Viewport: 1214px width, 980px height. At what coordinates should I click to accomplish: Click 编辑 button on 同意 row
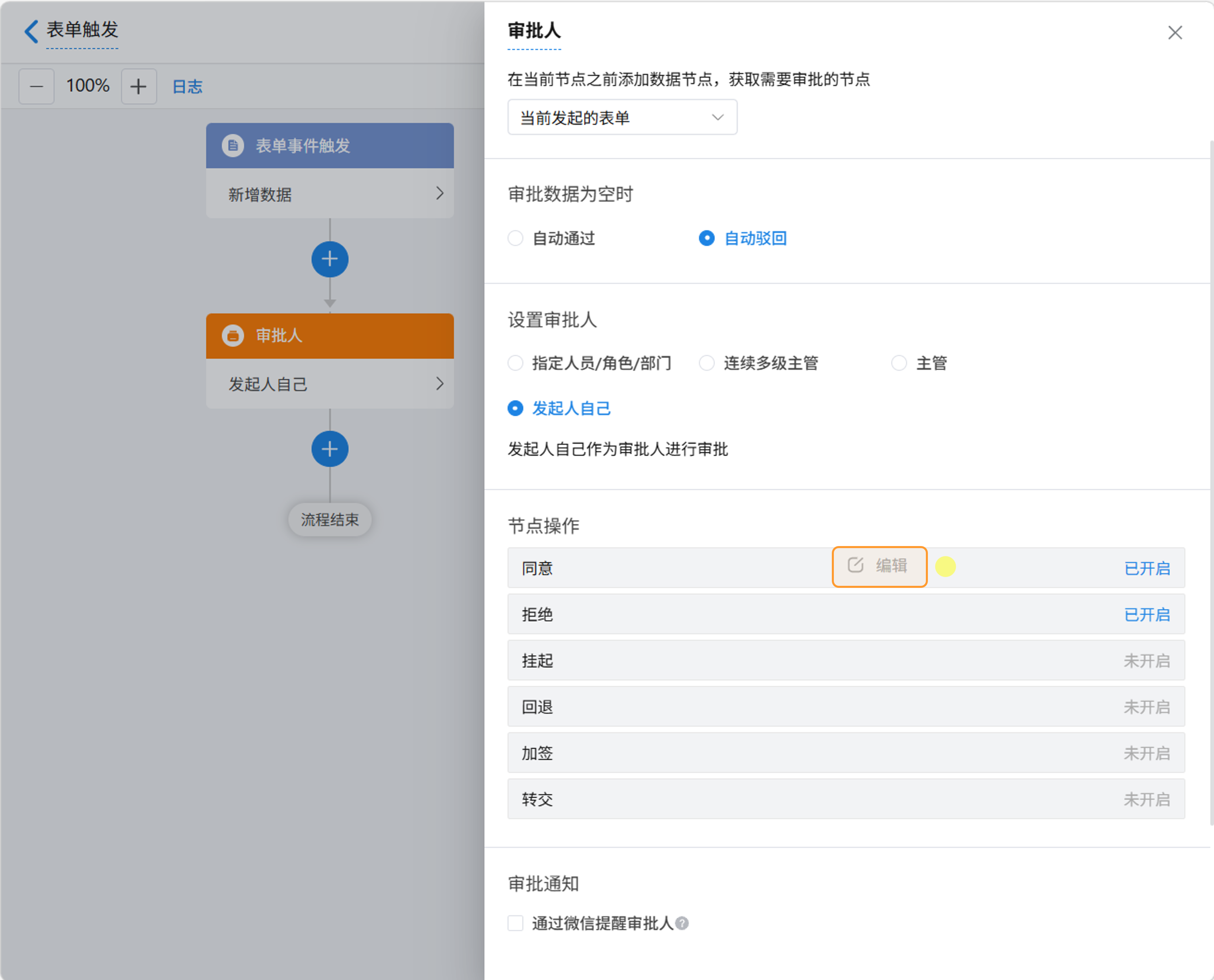click(x=879, y=566)
